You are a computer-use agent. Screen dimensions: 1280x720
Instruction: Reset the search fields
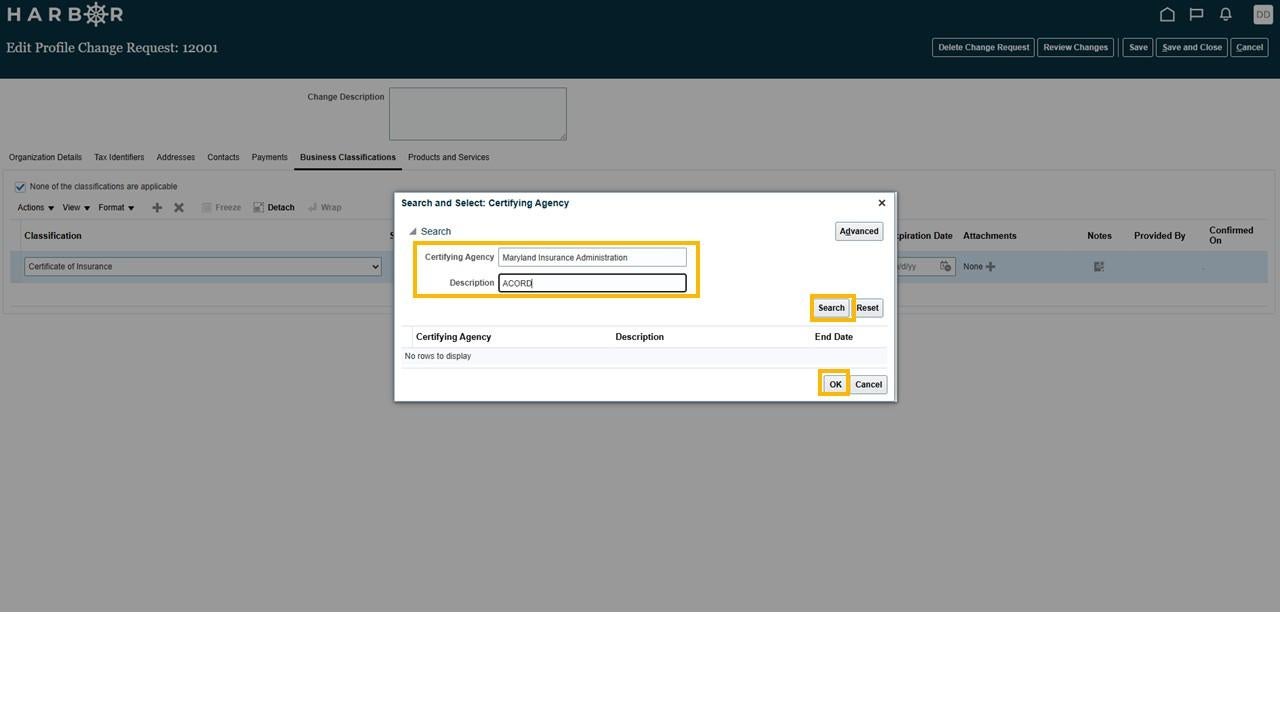point(868,308)
